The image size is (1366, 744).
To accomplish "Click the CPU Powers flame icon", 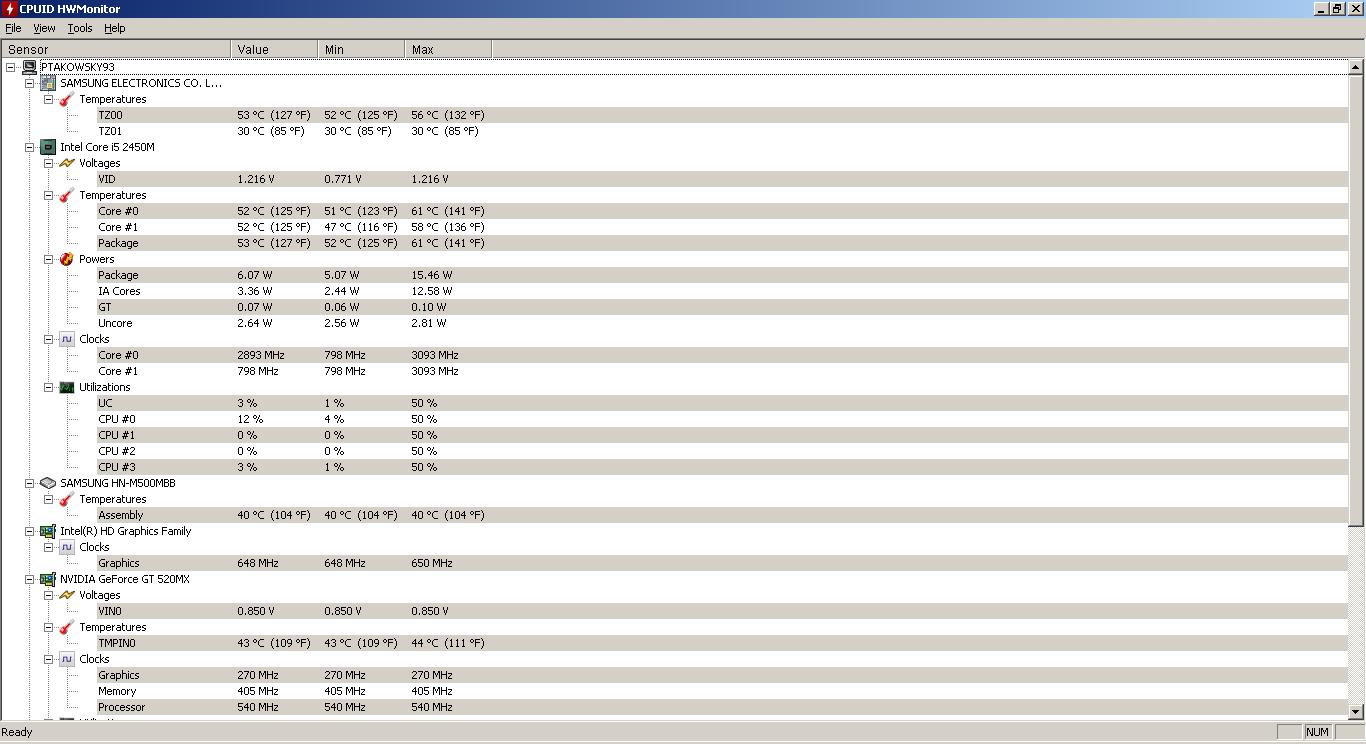I will click(67, 259).
